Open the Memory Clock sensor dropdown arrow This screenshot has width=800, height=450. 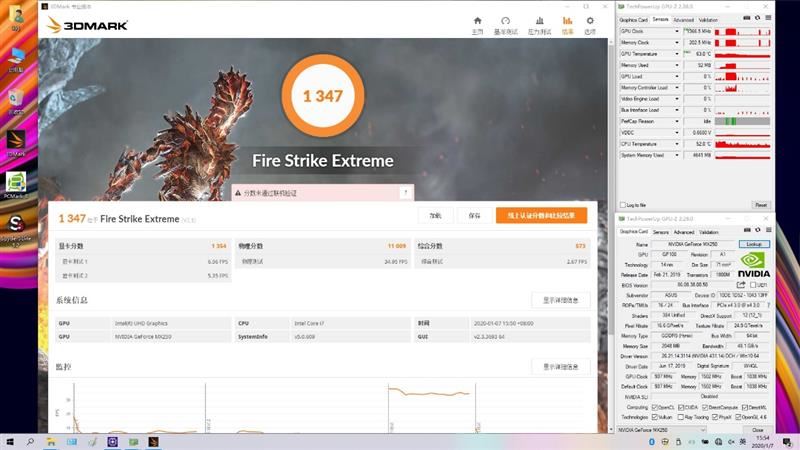[x=677, y=43]
